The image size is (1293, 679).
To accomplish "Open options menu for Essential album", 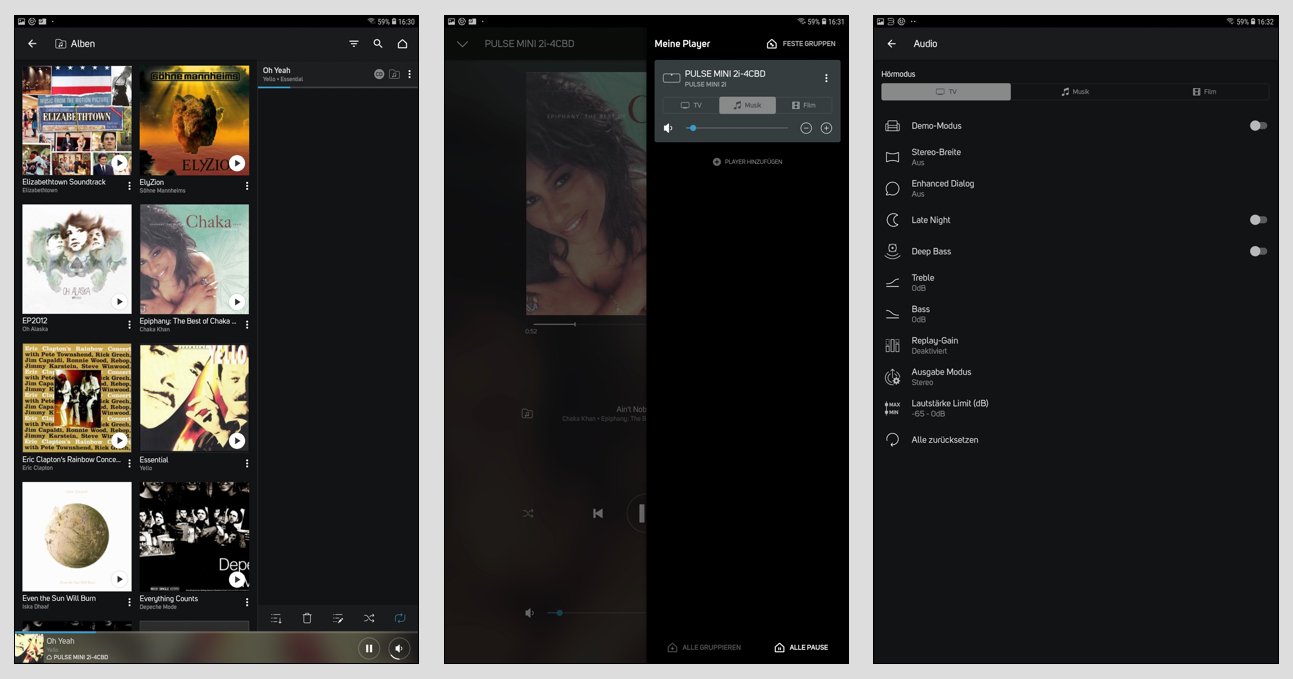I will tap(247, 464).
